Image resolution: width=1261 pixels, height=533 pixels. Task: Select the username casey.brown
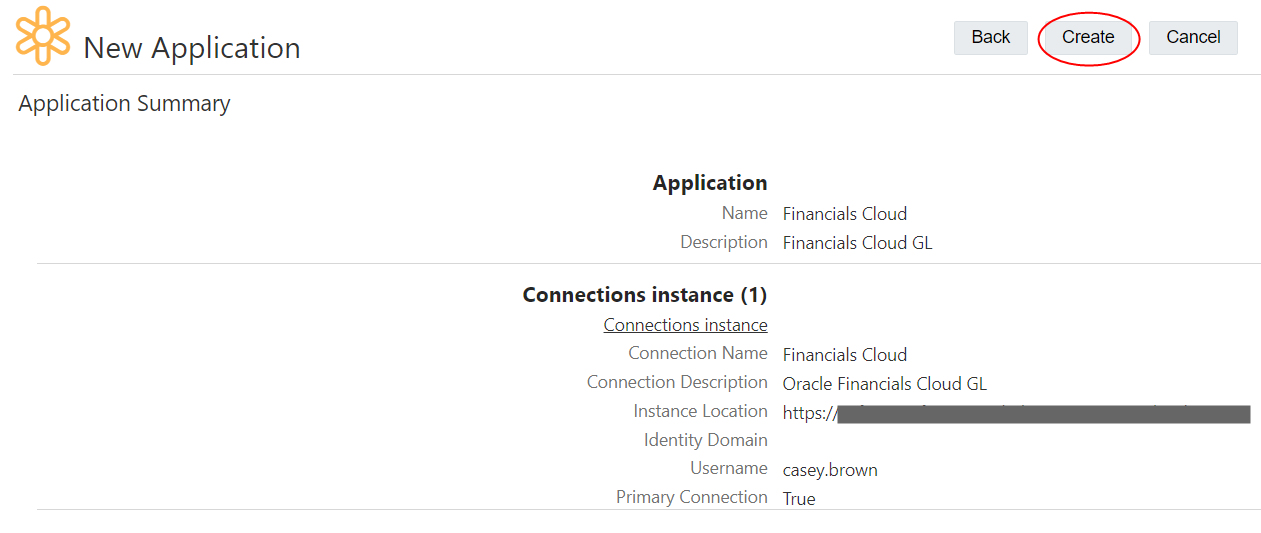[830, 470]
